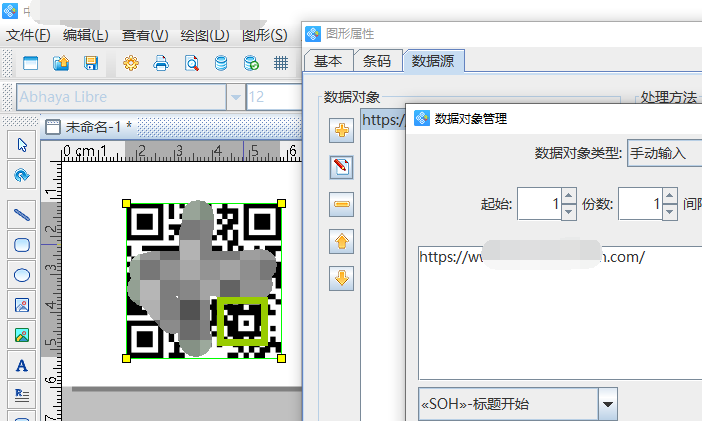
Task: Move data object up arrow icon
Action: pos(342,242)
